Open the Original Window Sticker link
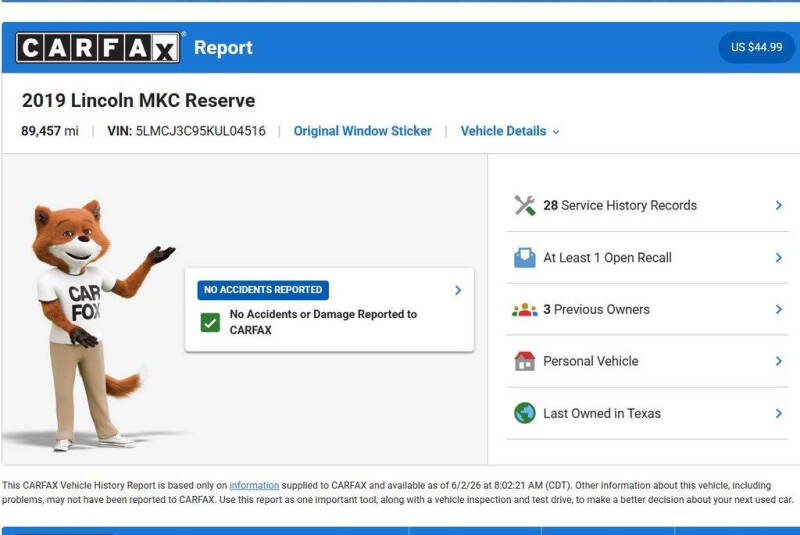Viewport: 800px width, 535px height. click(x=362, y=131)
